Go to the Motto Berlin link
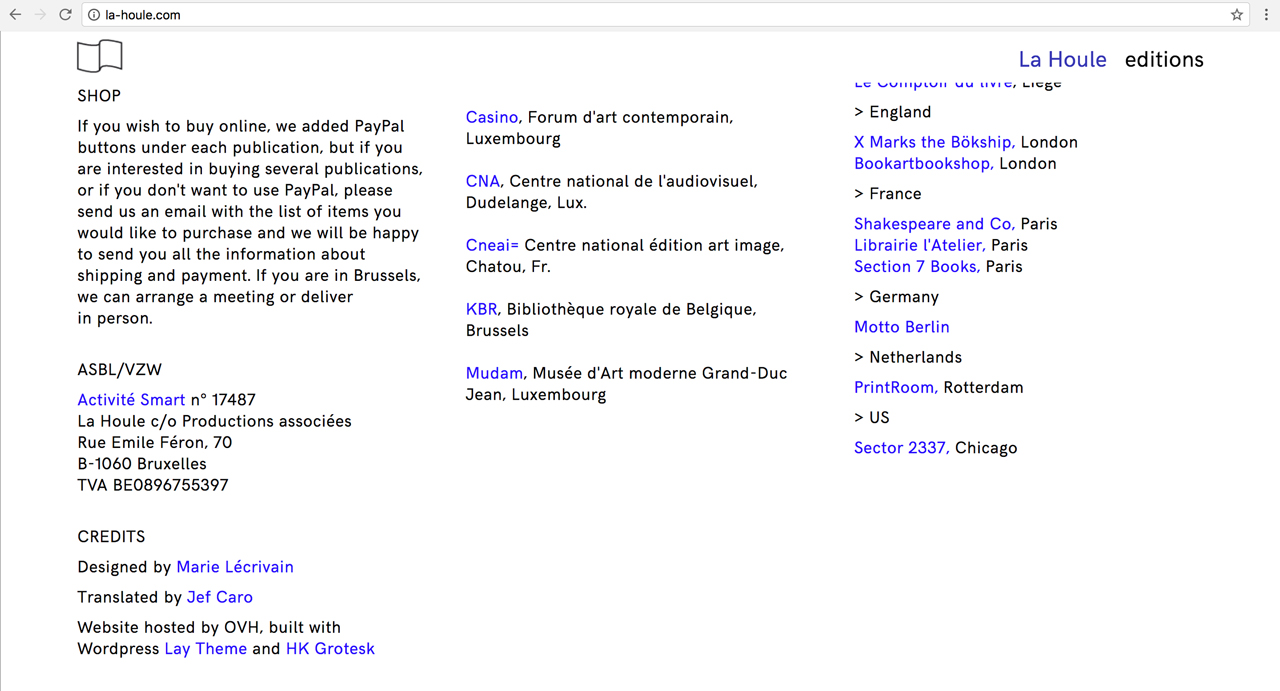The width and height of the screenshot is (1280, 691). click(x=901, y=327)
